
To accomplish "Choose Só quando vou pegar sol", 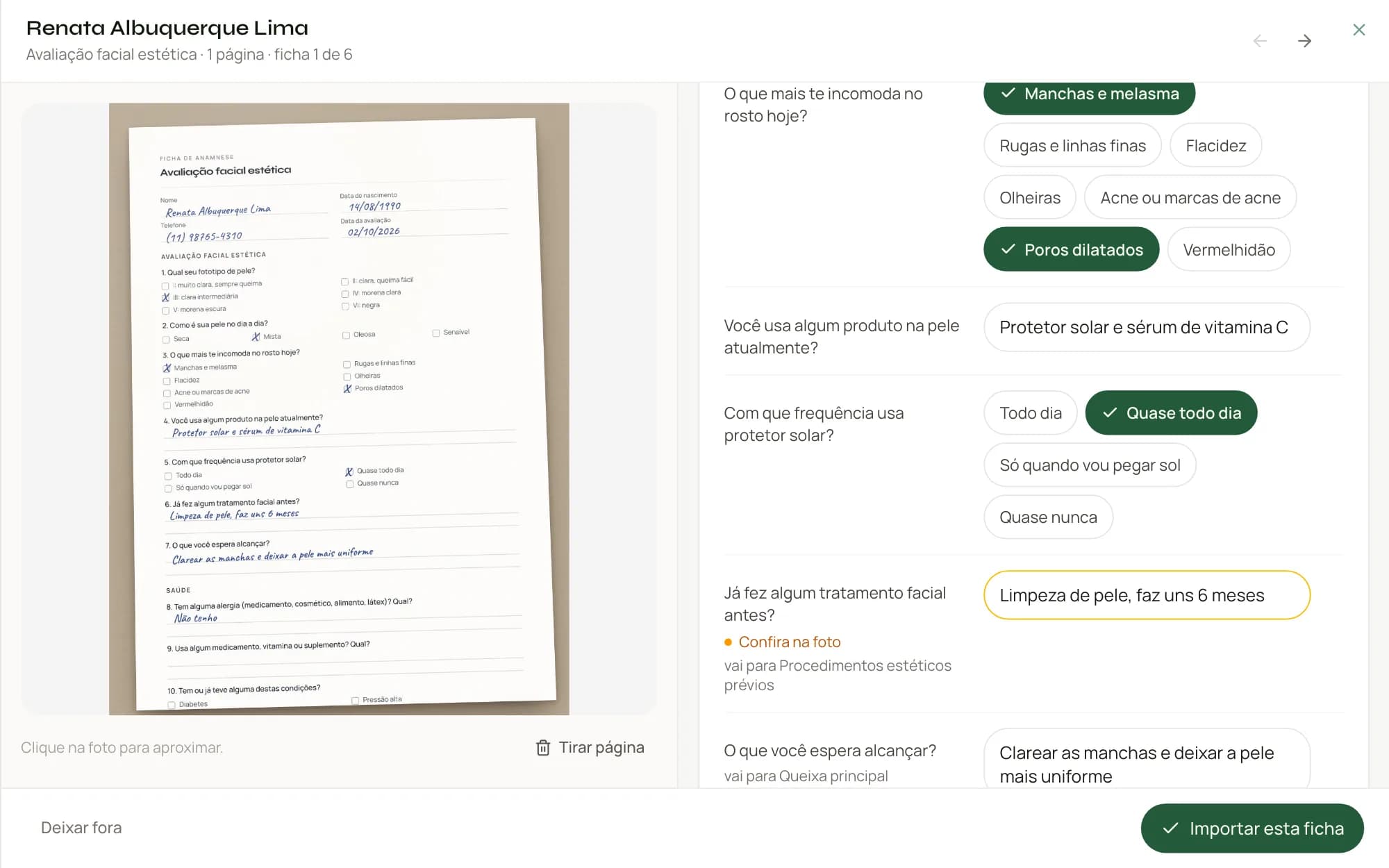I will point(1090,465).
